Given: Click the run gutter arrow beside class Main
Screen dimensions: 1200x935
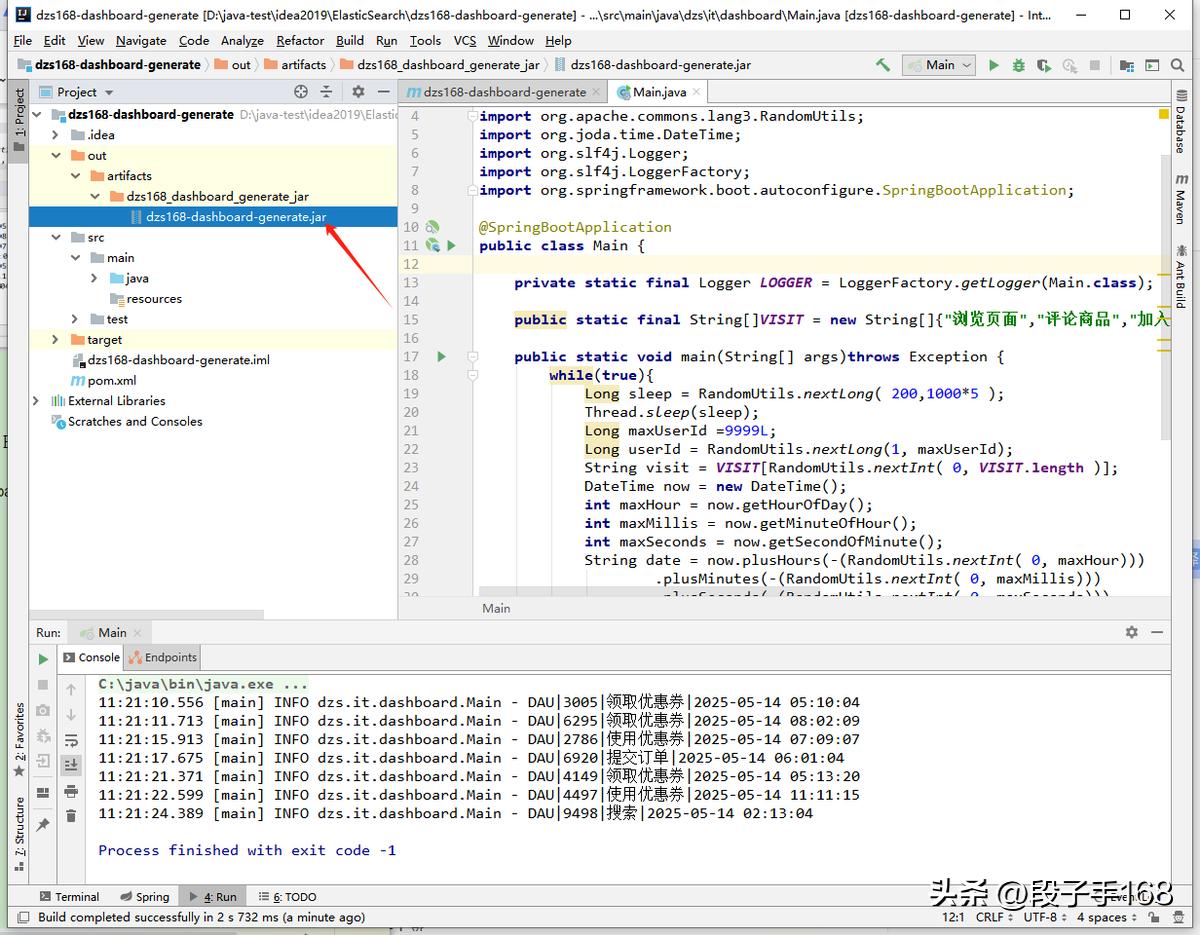Looking at the screenshot, I should coord(451,245).
